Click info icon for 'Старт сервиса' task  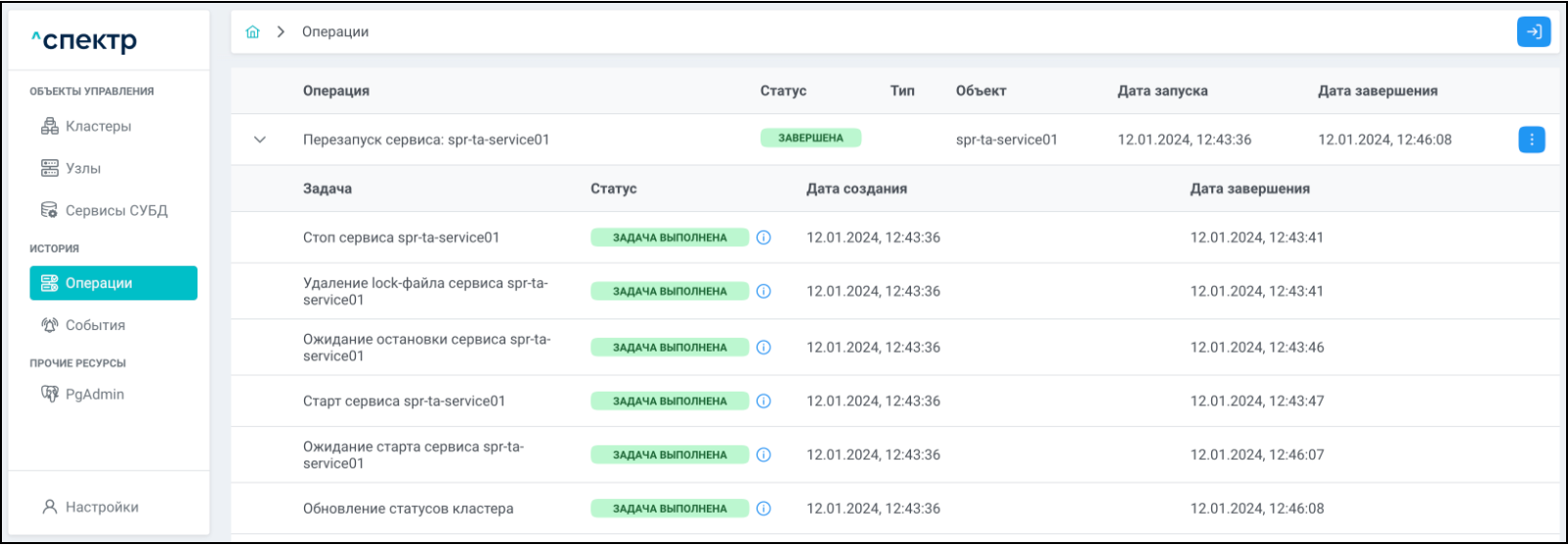(x=763, y=401)
